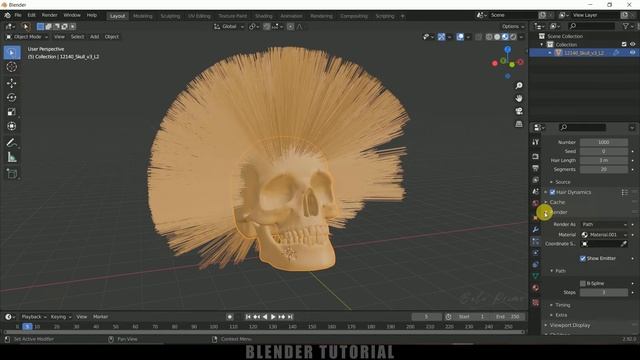Click the pan view hand icon

(519, 98)
